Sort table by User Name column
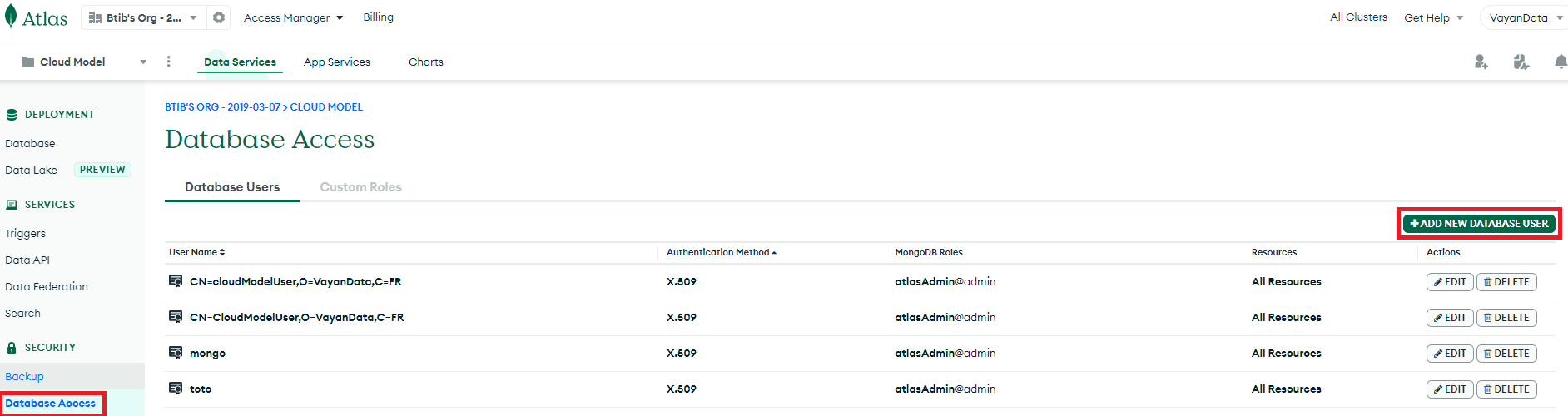1568x416 pixels. 197,252
